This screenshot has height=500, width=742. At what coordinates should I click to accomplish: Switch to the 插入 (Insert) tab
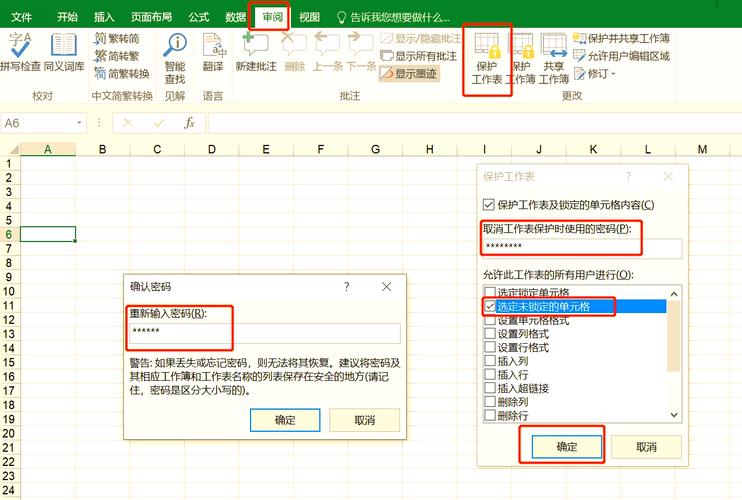point(104,18)
